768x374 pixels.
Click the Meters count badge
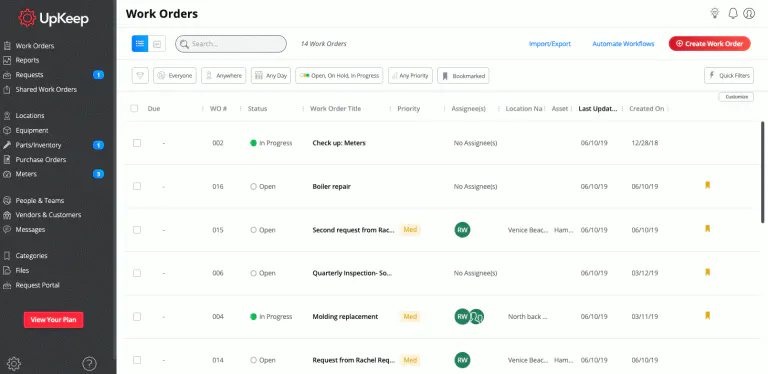[98, 174]
